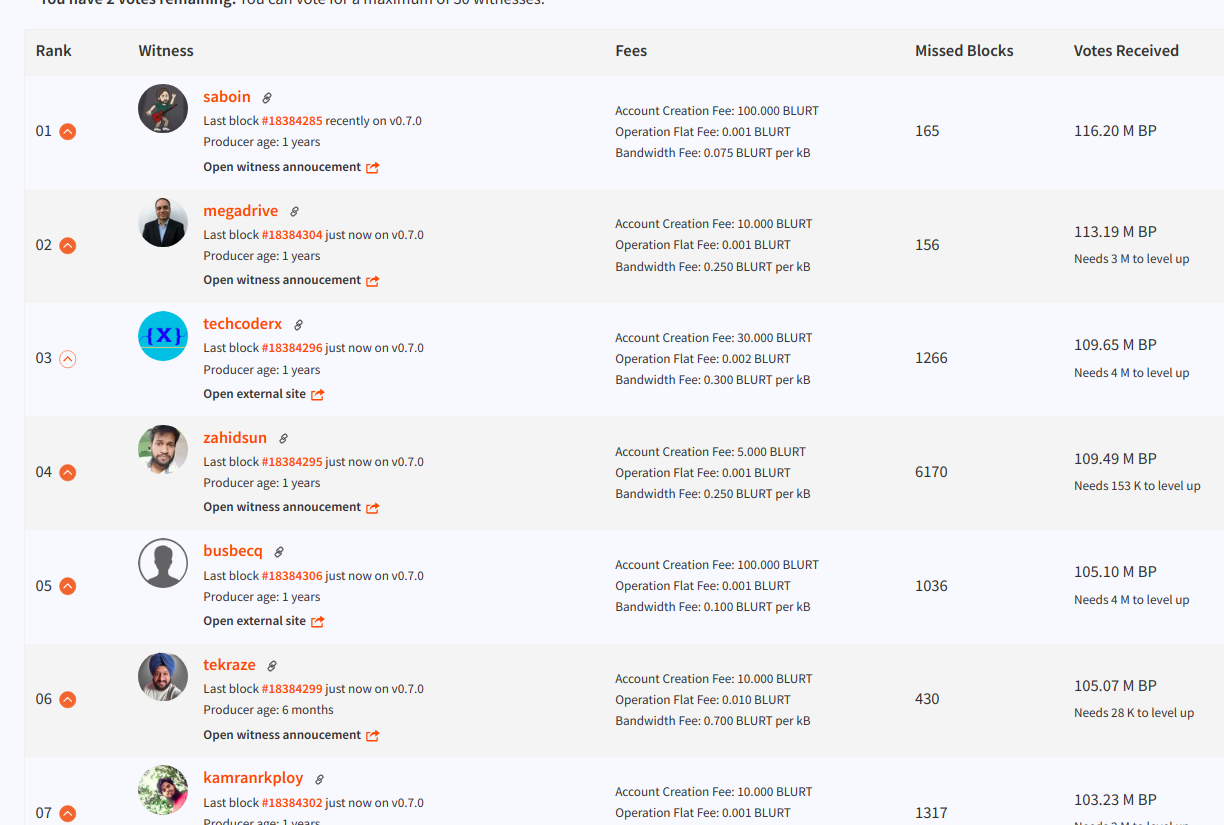This screenshot has width=1224, height=825.
Task: Click external-link icon for tekraze's witness announcement
Action: 372,736
